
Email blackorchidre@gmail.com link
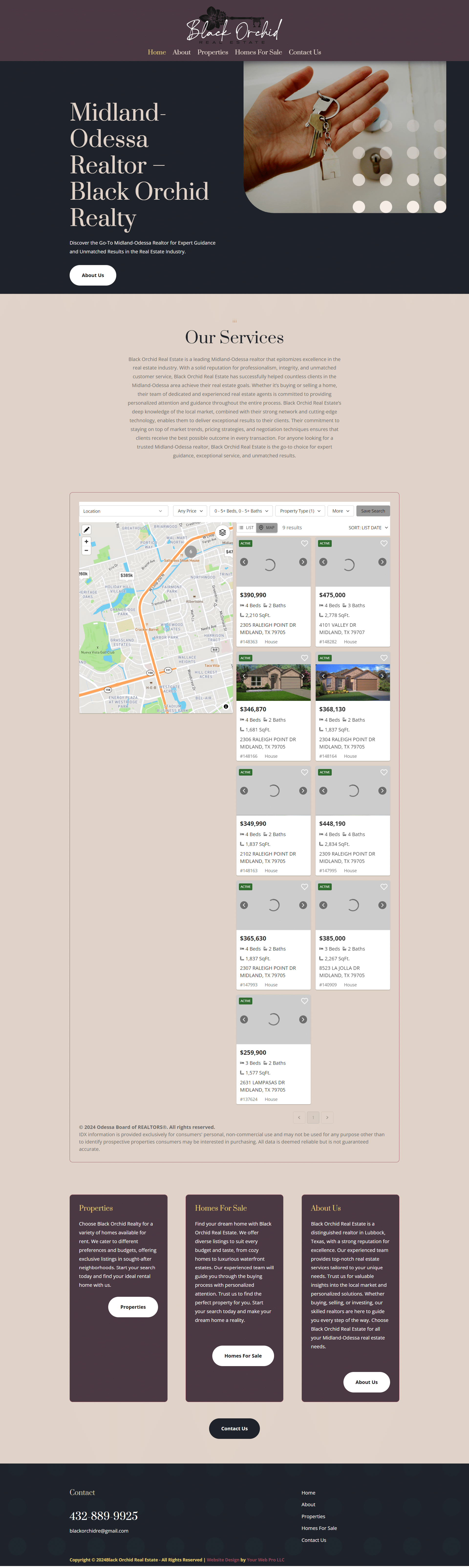99,1531
